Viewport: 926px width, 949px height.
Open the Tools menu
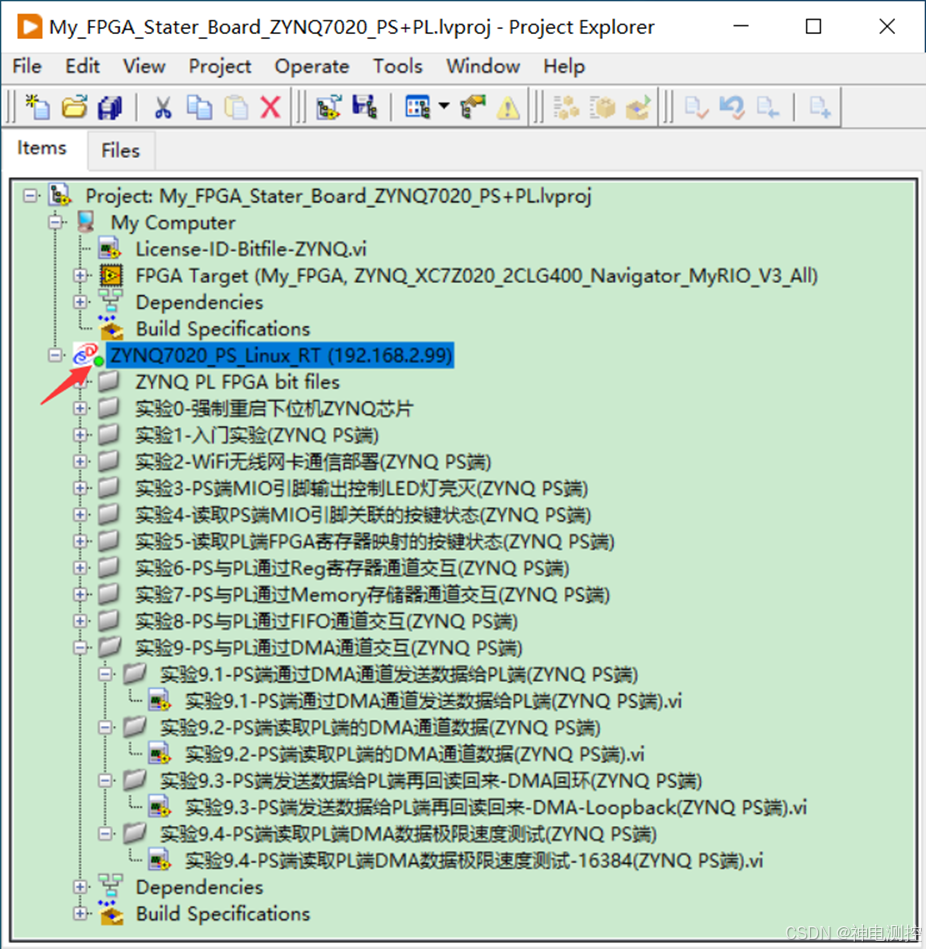click(398, 65)
